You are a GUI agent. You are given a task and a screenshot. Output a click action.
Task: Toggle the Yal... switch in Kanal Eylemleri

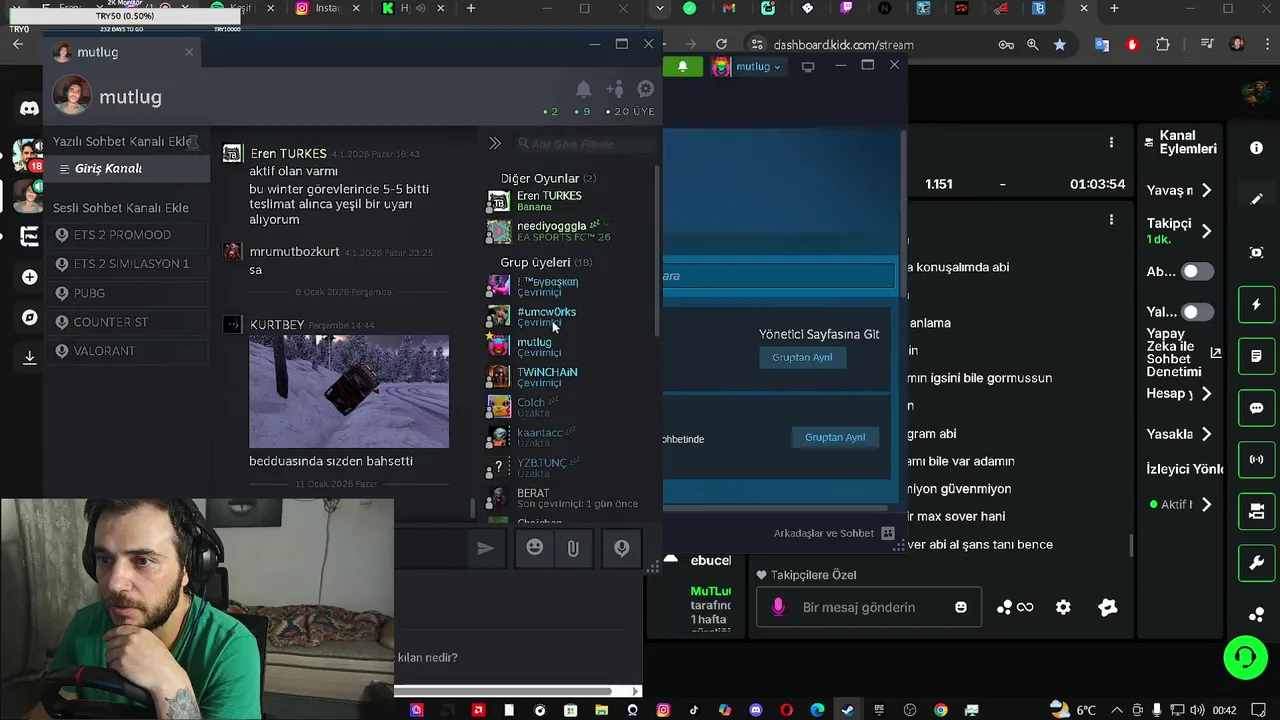[1197, 312]
